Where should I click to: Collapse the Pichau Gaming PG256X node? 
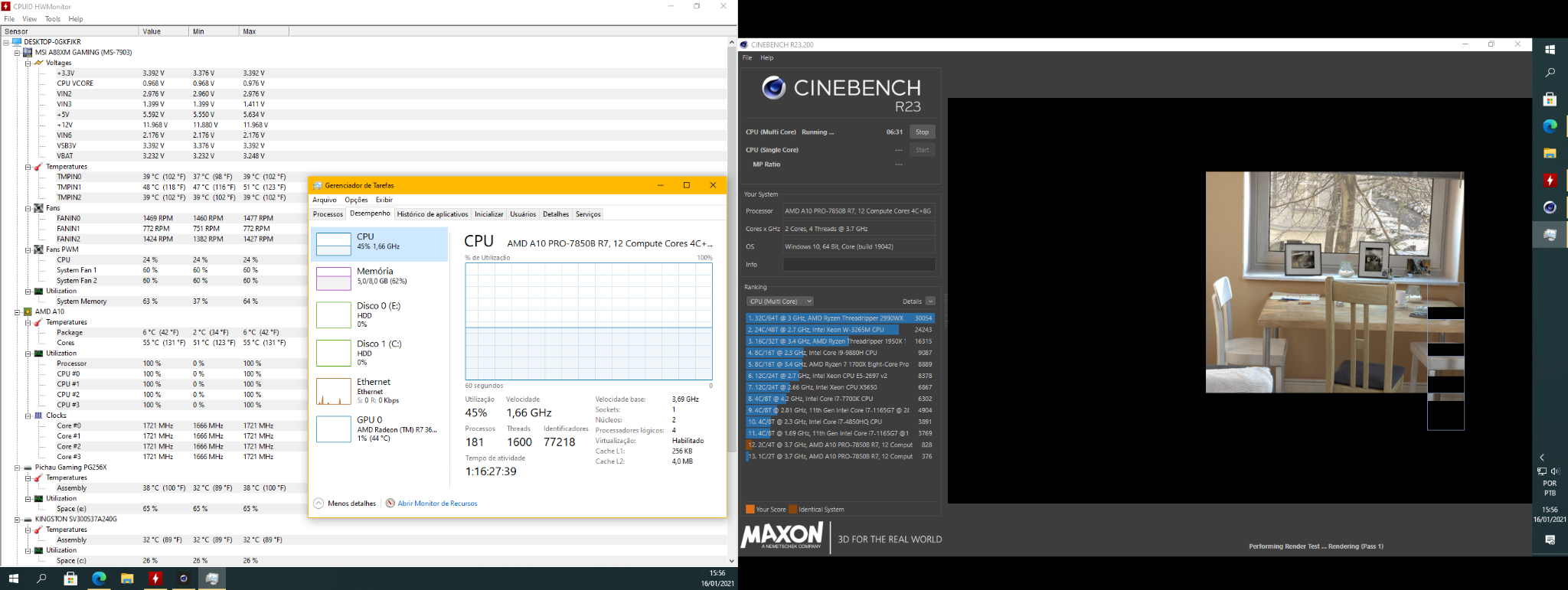click(17, 468)
